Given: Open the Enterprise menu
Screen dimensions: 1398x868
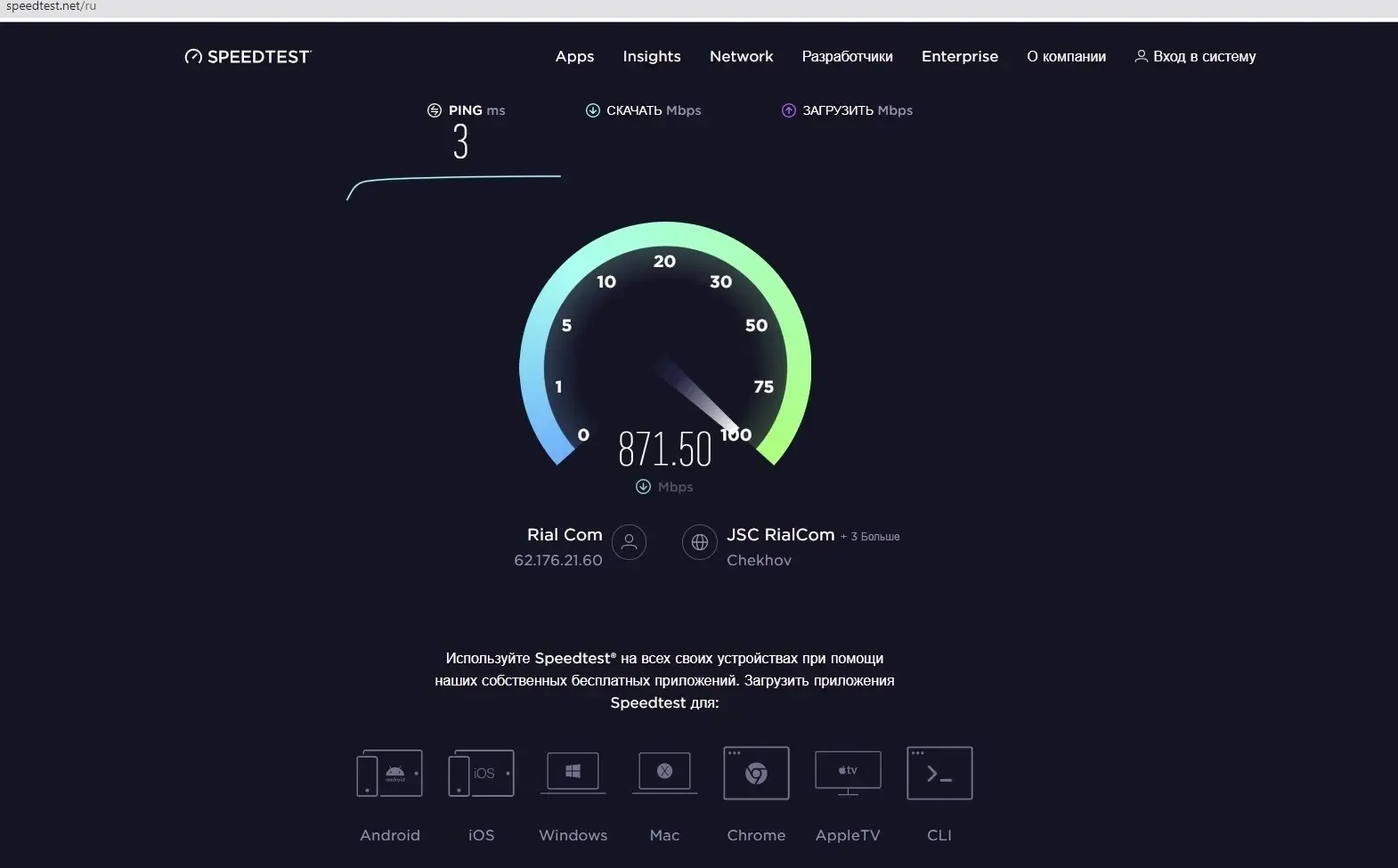Looking at the screenshot, I should click(x=960, y=56).
